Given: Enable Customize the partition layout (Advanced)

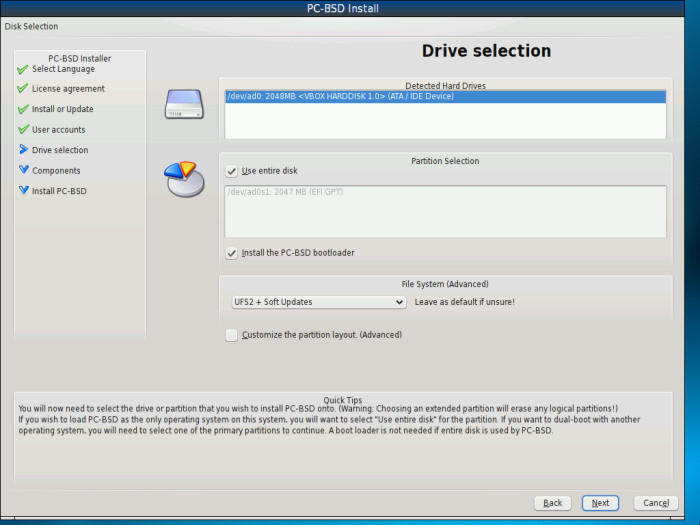Looking at the screenshot, I should tap(231, 335).
